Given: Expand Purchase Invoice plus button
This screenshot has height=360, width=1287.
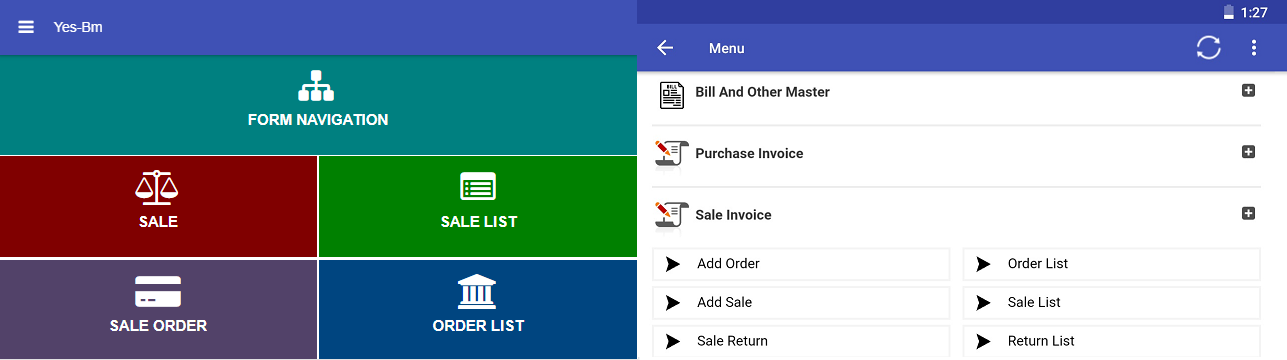Looking at the screenshot, I should click(1248, 152).
